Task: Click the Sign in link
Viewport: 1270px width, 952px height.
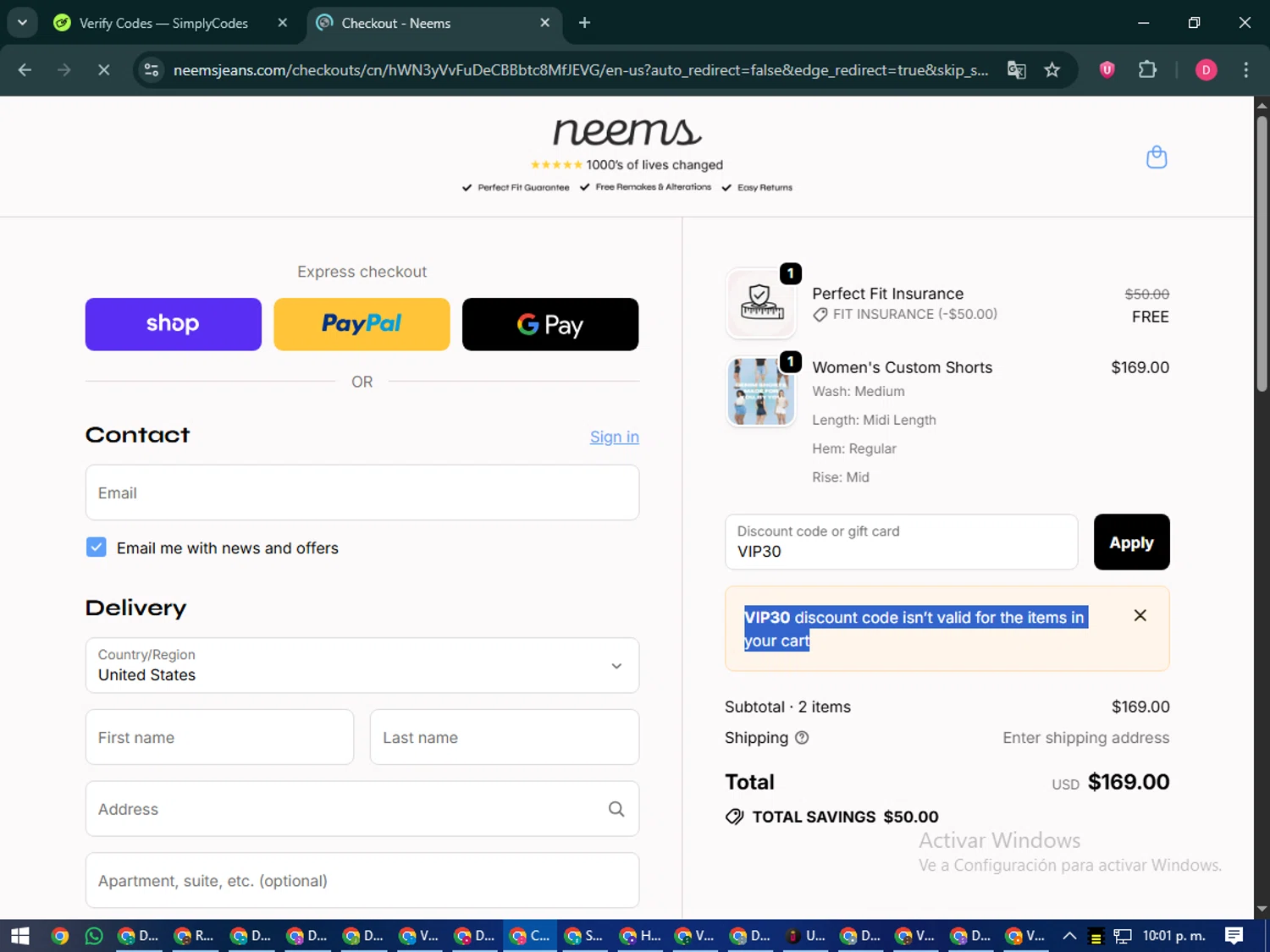Action: click(614, 437)
